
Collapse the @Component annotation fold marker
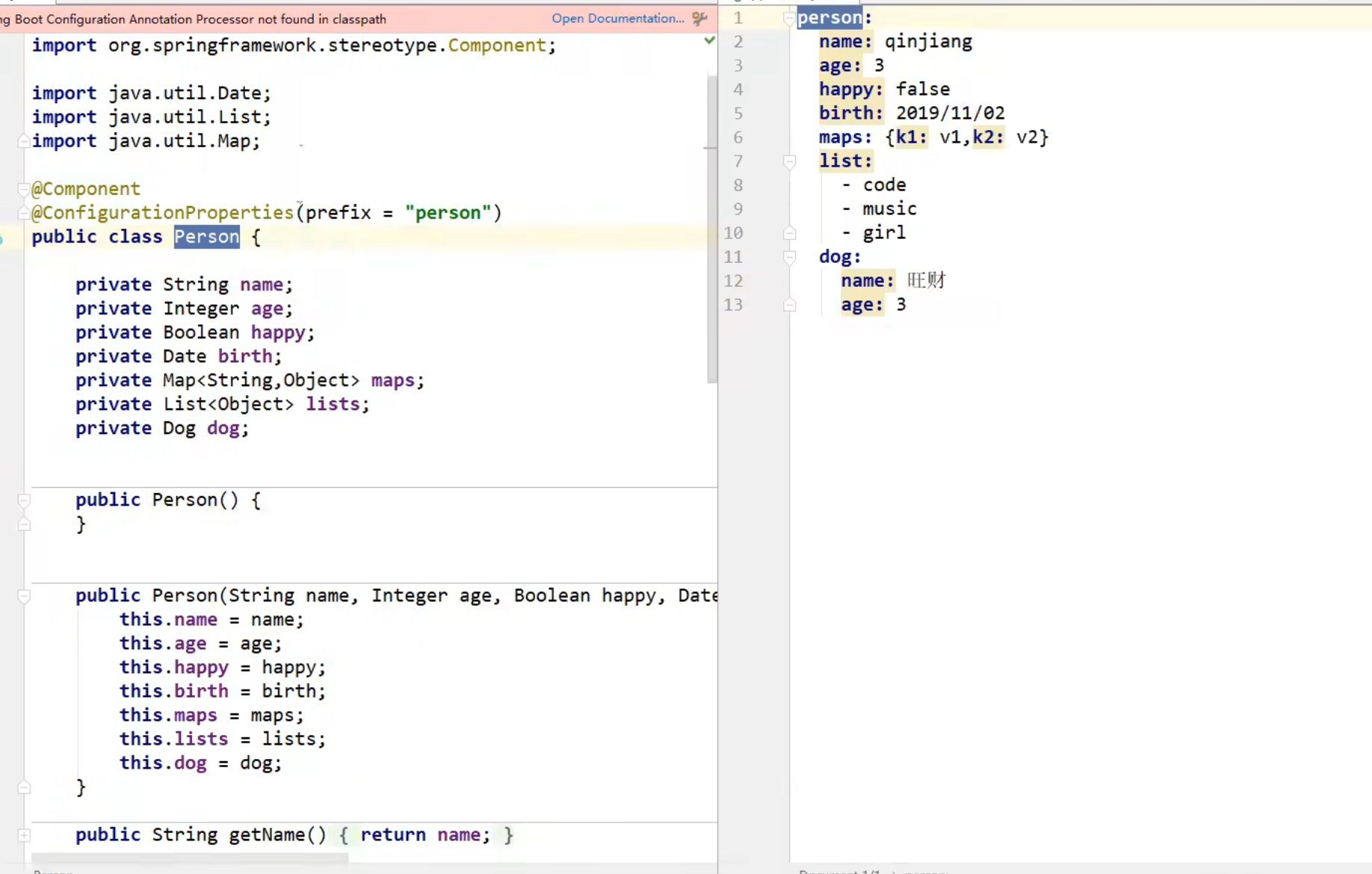click(x=24, y=189)
